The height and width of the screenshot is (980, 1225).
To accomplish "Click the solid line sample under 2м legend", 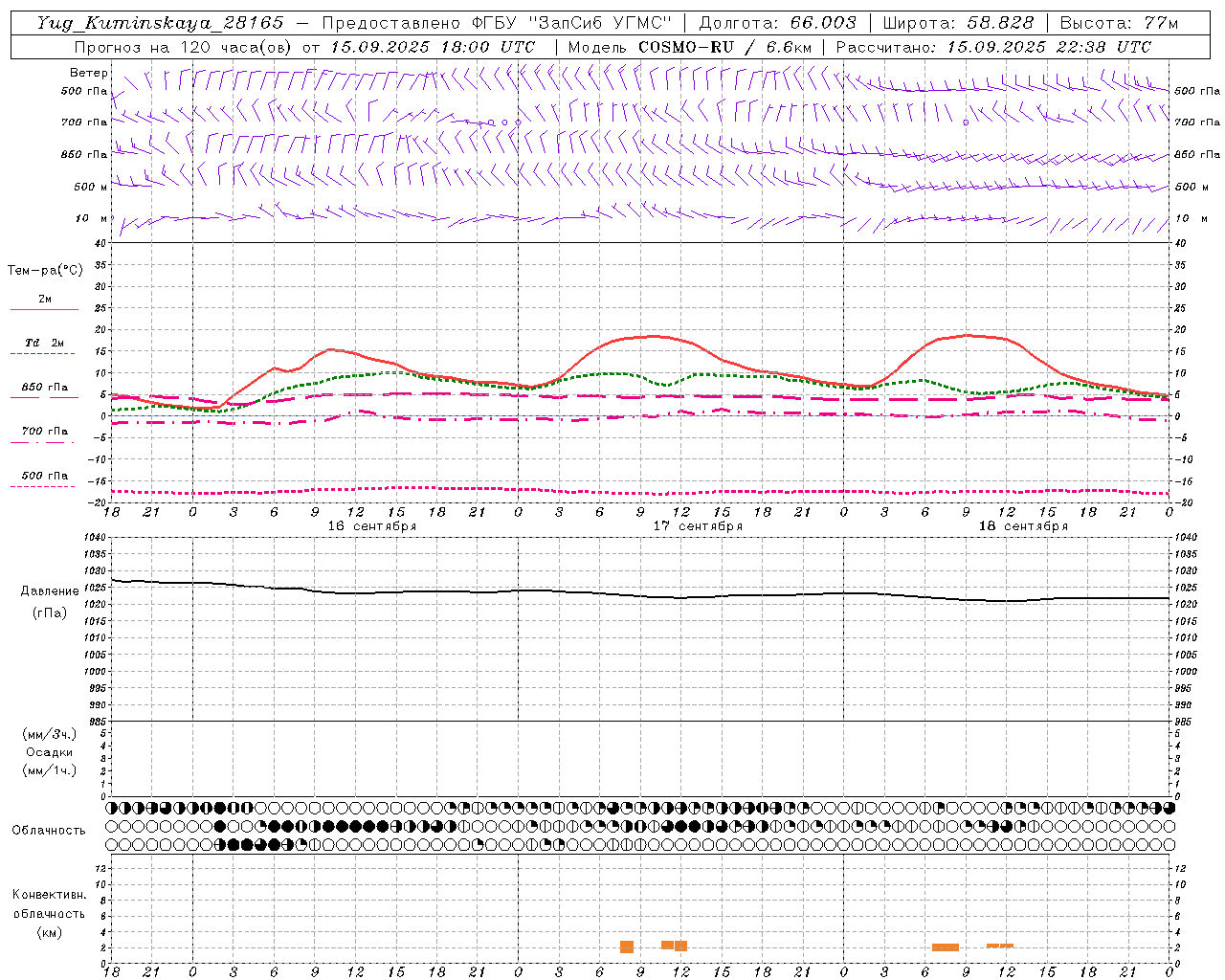I will point(44,310).
